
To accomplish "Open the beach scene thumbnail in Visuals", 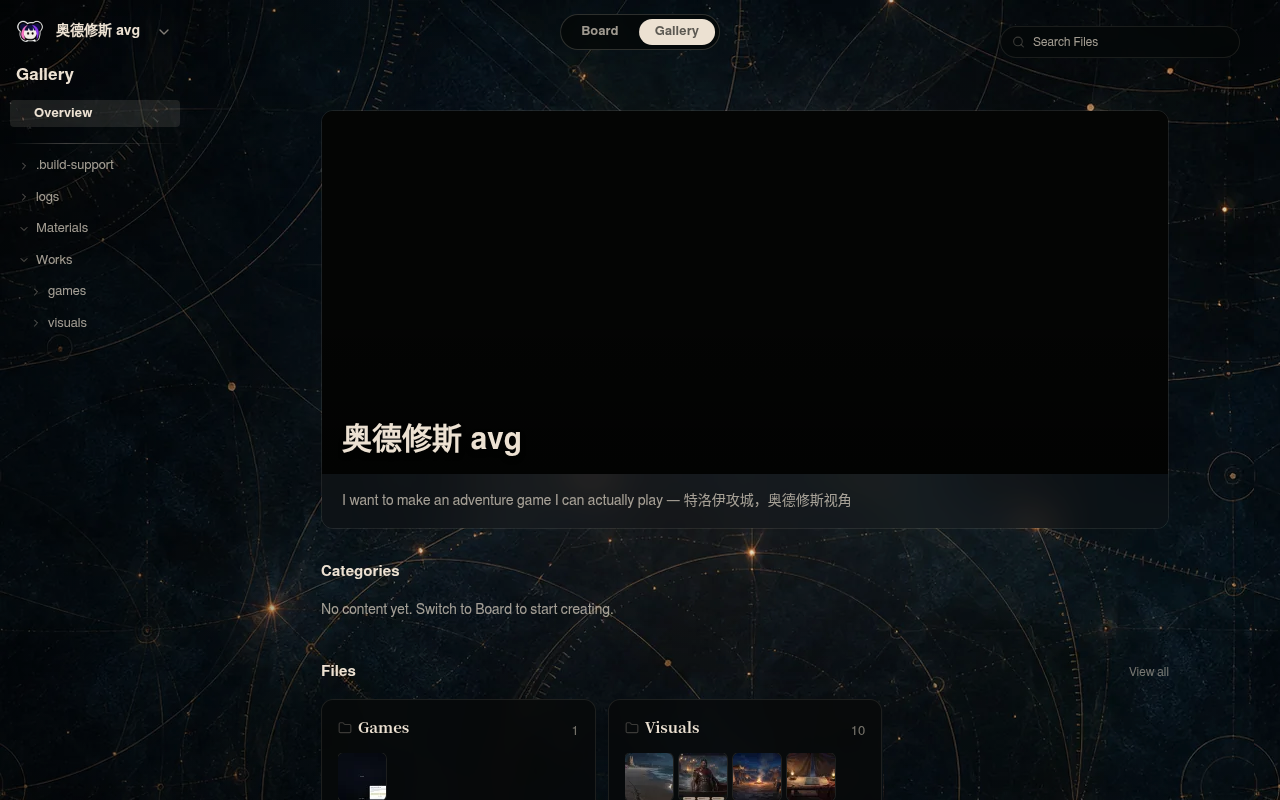I will [x=649, y=777].
